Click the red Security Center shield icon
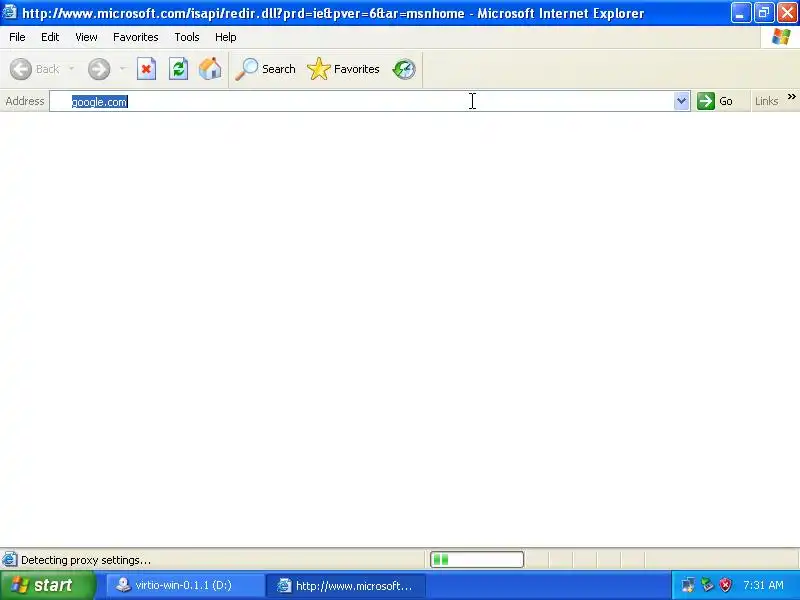This screenshot has width=800, height=600. click(x=725, y=585)
